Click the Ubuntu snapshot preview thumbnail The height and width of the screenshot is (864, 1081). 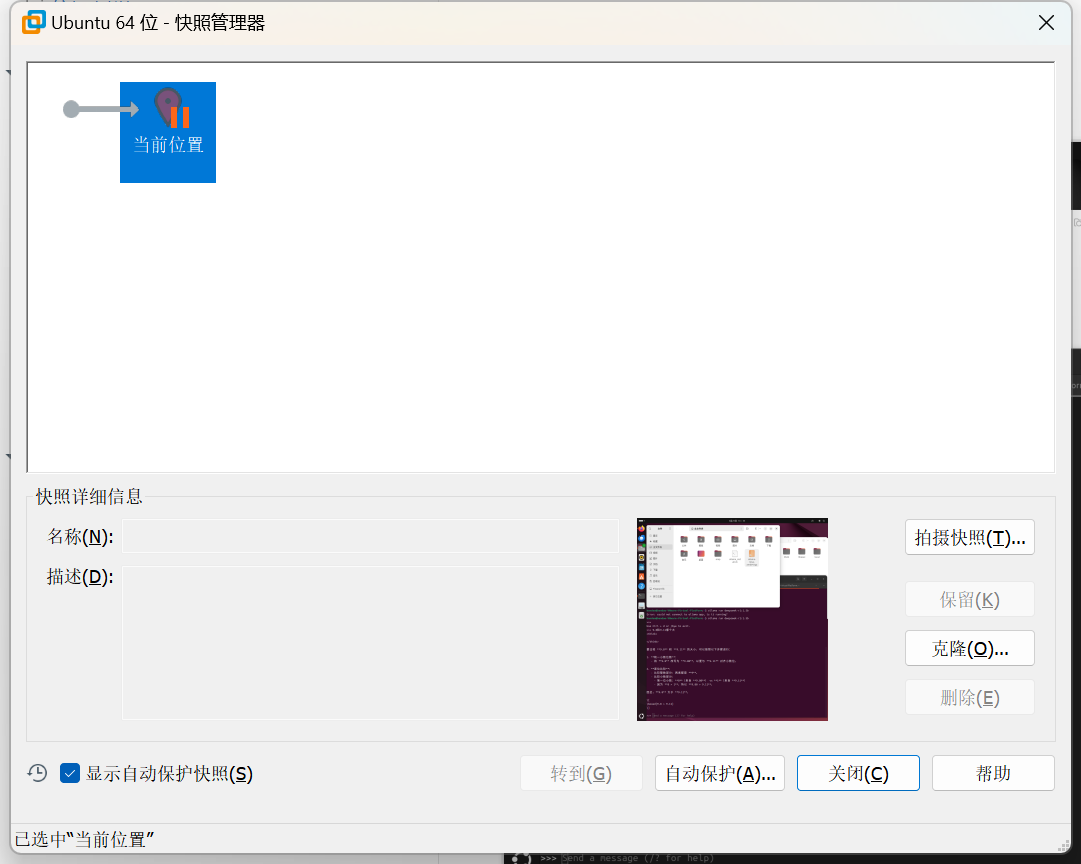click(732, 619)
